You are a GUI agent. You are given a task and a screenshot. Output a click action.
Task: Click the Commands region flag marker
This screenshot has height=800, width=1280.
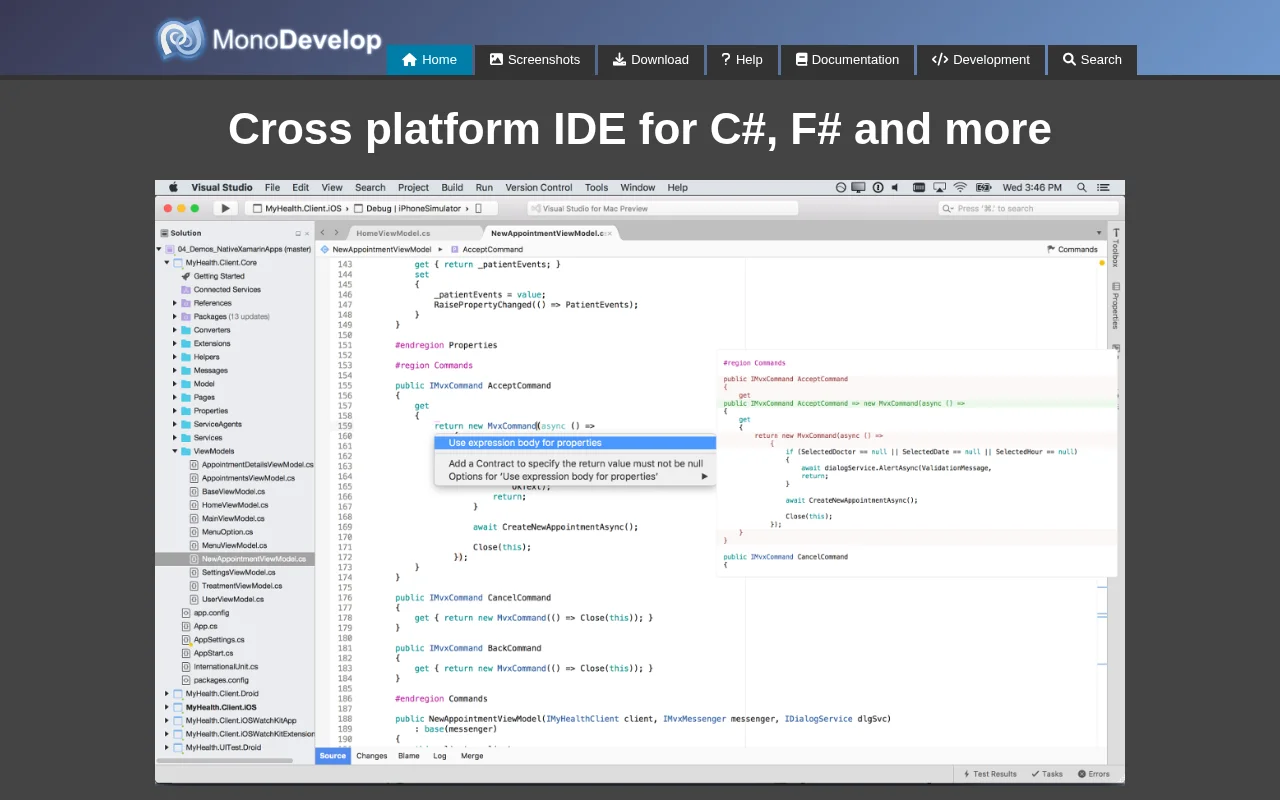(1072, 249)
